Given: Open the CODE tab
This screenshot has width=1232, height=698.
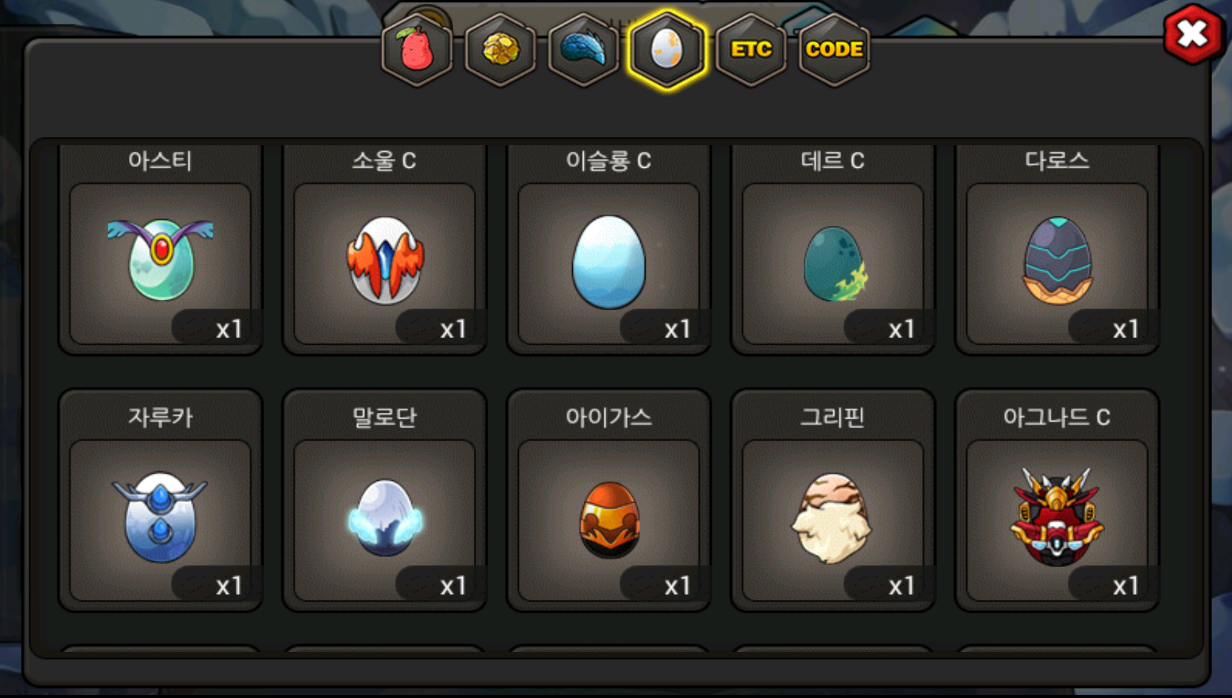Looking at the screenshot, I should pyautogui.click(x=834, y=49).
